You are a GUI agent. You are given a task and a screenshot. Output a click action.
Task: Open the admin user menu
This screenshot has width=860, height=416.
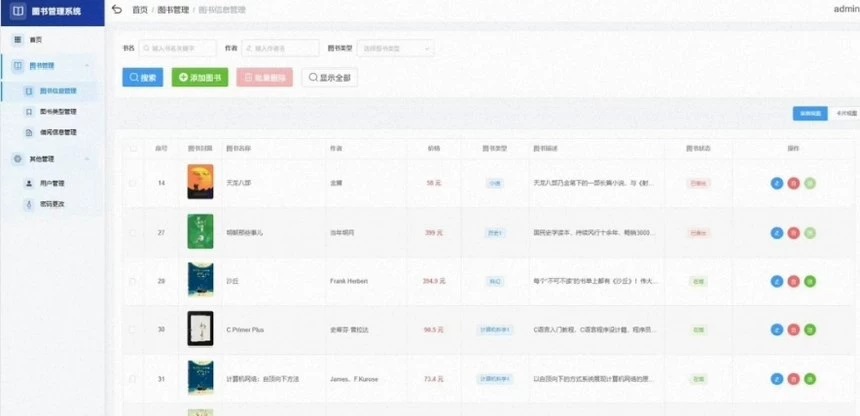coord(846,9)
